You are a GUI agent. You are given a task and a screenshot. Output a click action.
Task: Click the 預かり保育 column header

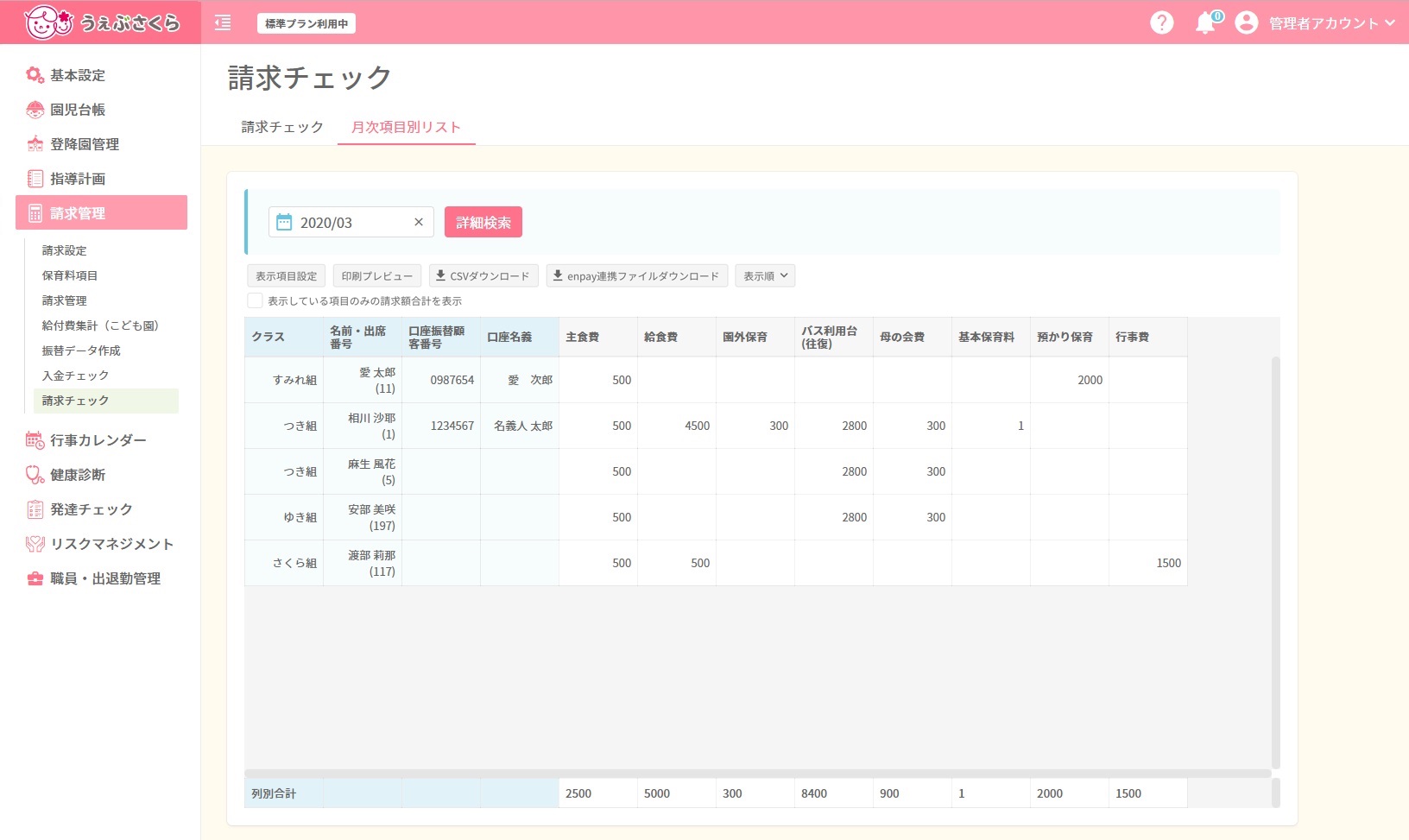pos(1070,337)
